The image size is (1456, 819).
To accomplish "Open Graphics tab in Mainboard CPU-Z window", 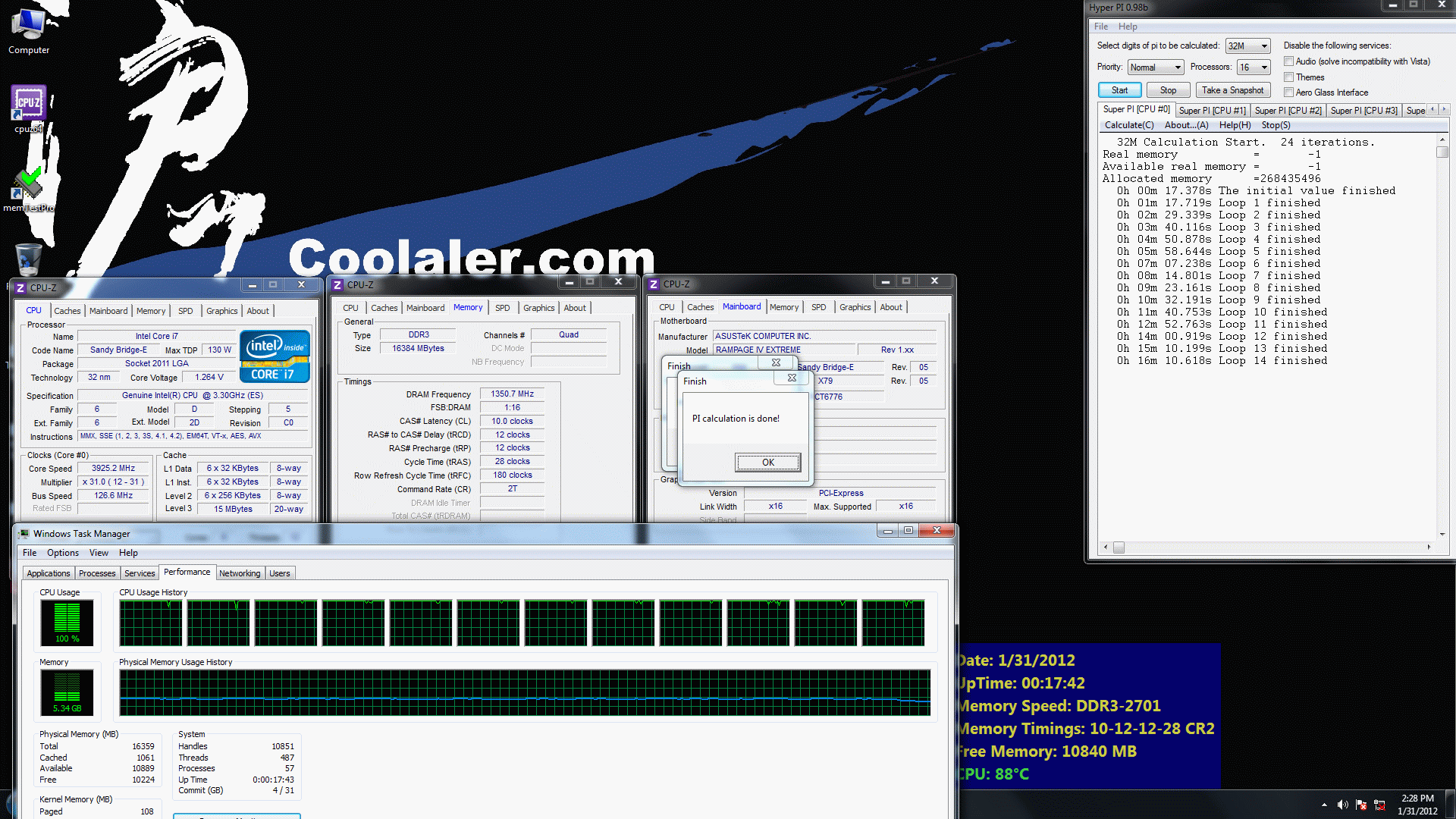I will point(855,307).
